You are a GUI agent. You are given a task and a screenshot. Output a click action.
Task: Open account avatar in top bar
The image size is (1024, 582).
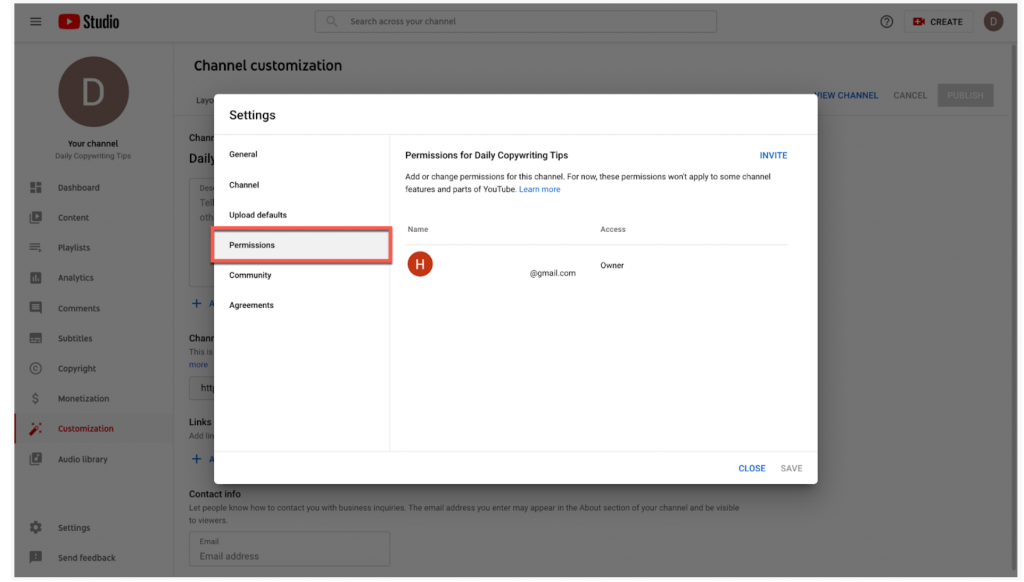click(993, 22)
